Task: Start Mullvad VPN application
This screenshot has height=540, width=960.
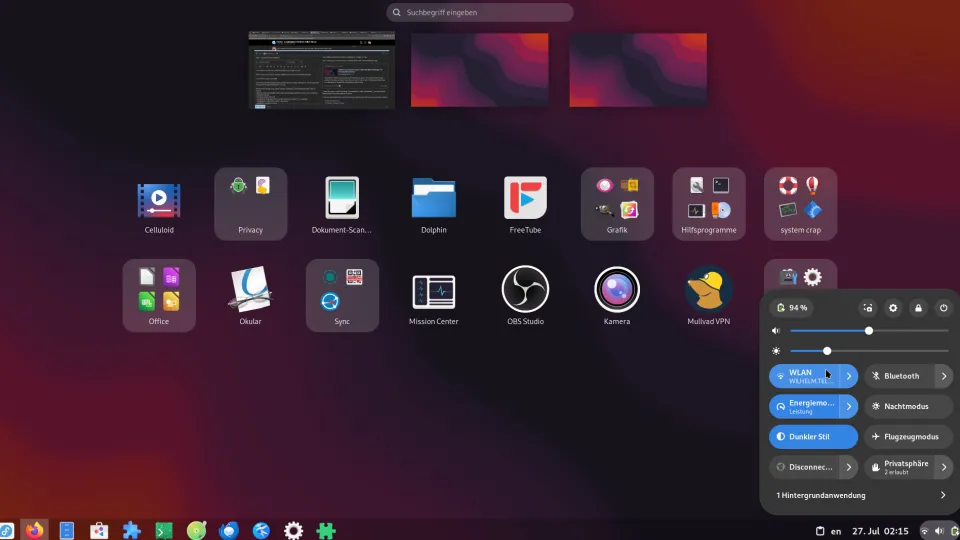Action: (x=709, y=289)
